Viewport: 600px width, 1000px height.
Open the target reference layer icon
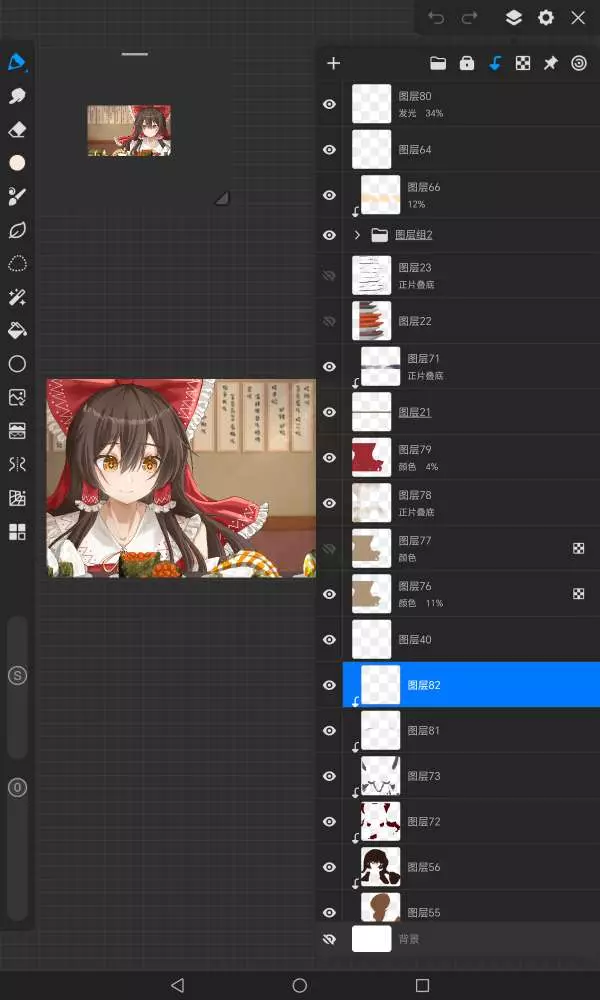(x=579, y=63)
